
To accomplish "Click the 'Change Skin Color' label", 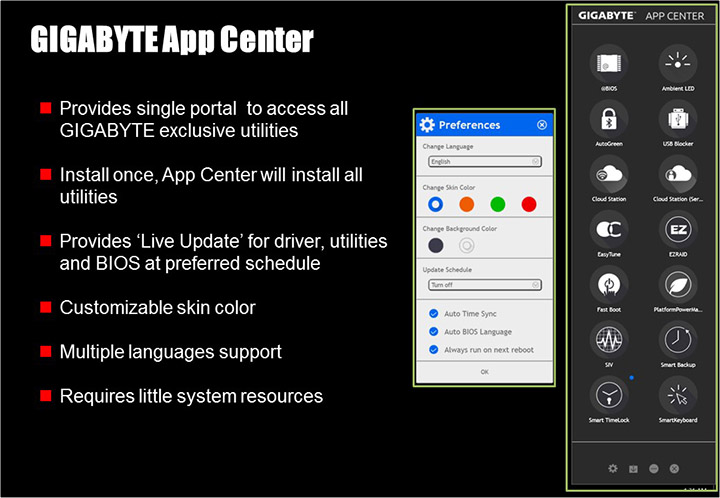I will coord(449,187).
